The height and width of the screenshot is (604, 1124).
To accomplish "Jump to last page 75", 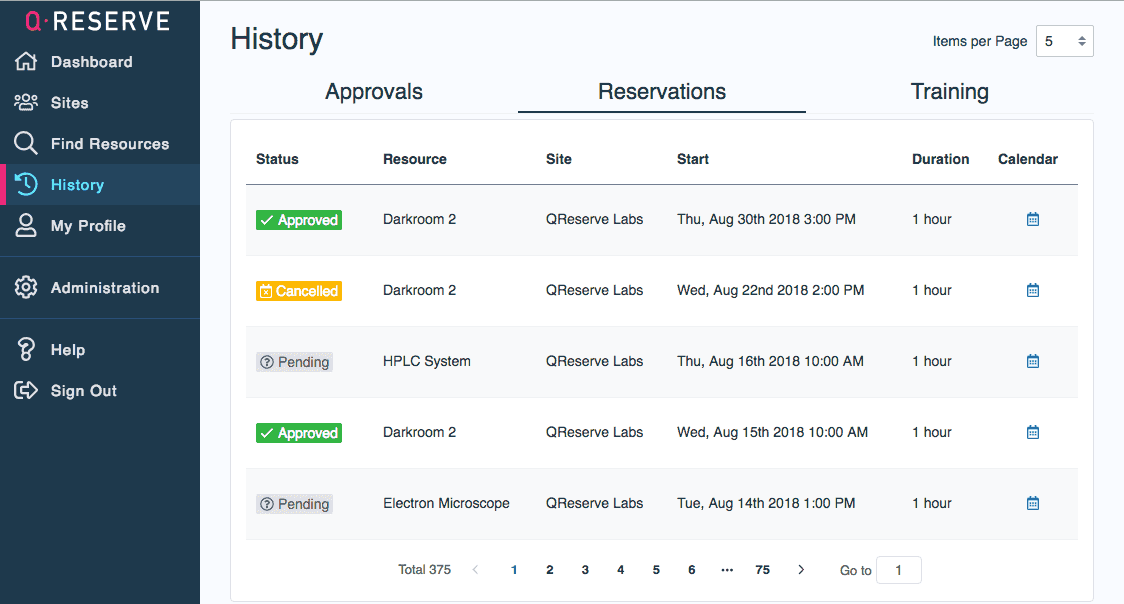I will pyautogui.click(x=762, y=570).
